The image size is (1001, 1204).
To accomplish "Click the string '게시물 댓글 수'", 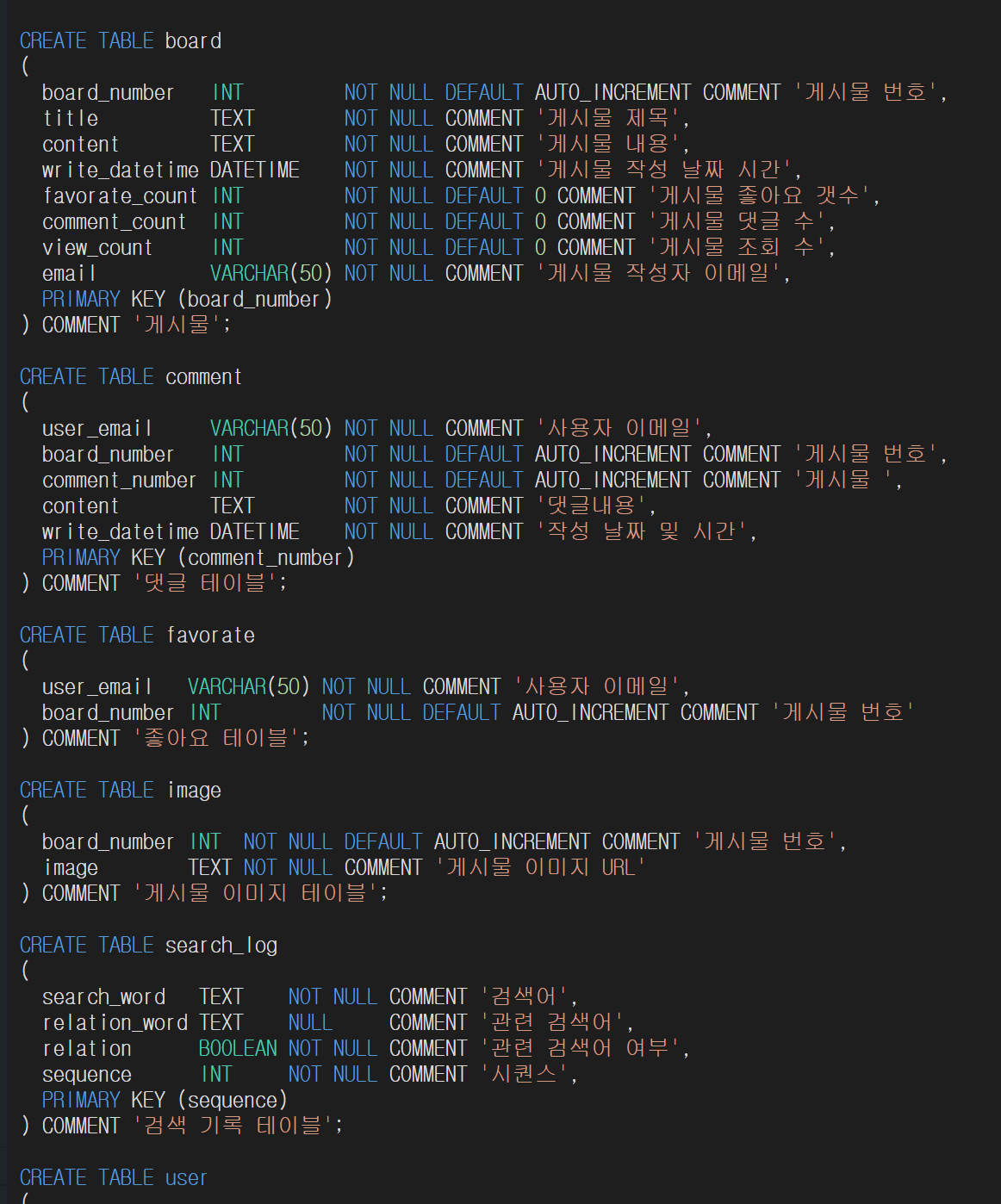I will click(x=737, y=221).
